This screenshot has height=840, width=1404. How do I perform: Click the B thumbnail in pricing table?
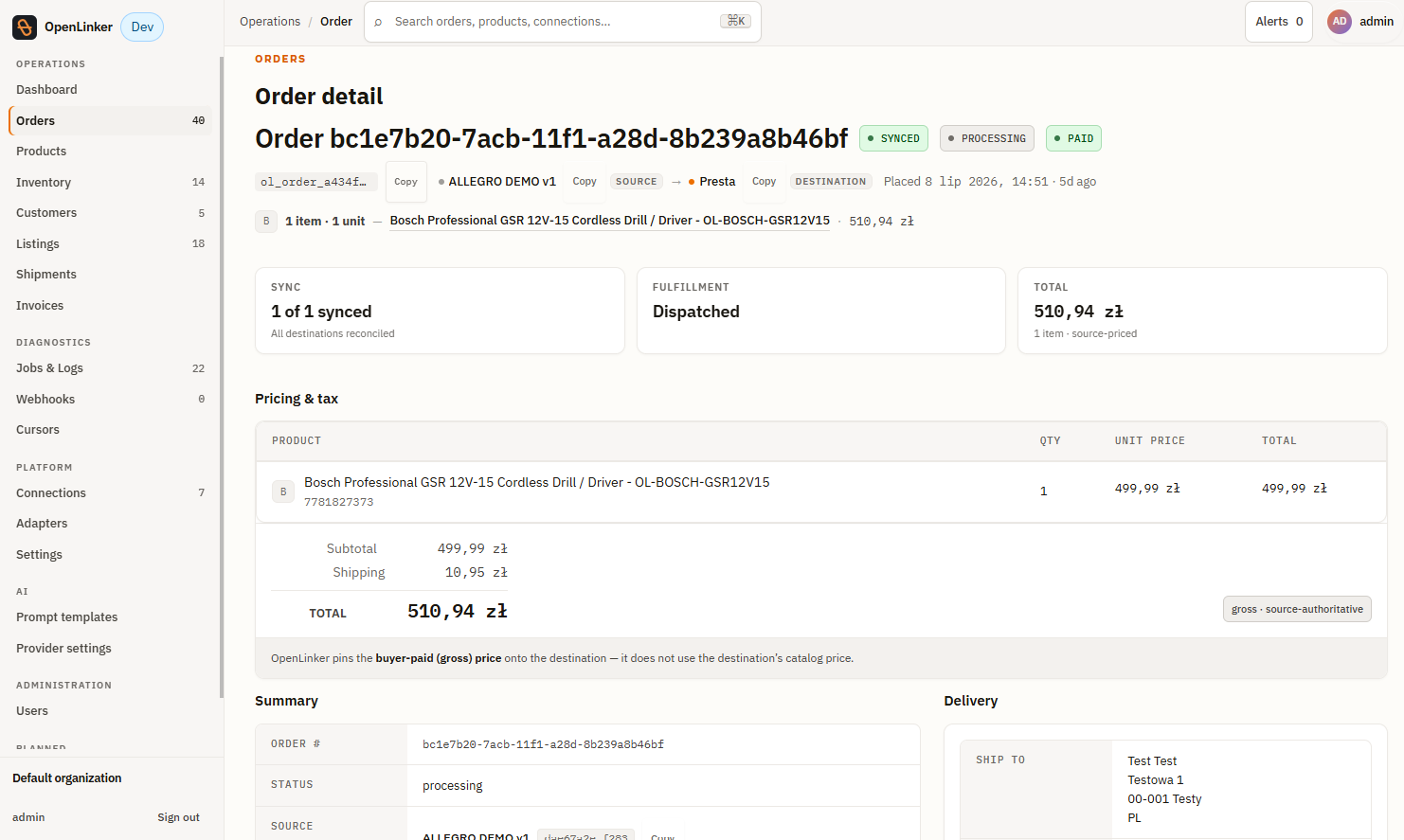pos(283,491)
